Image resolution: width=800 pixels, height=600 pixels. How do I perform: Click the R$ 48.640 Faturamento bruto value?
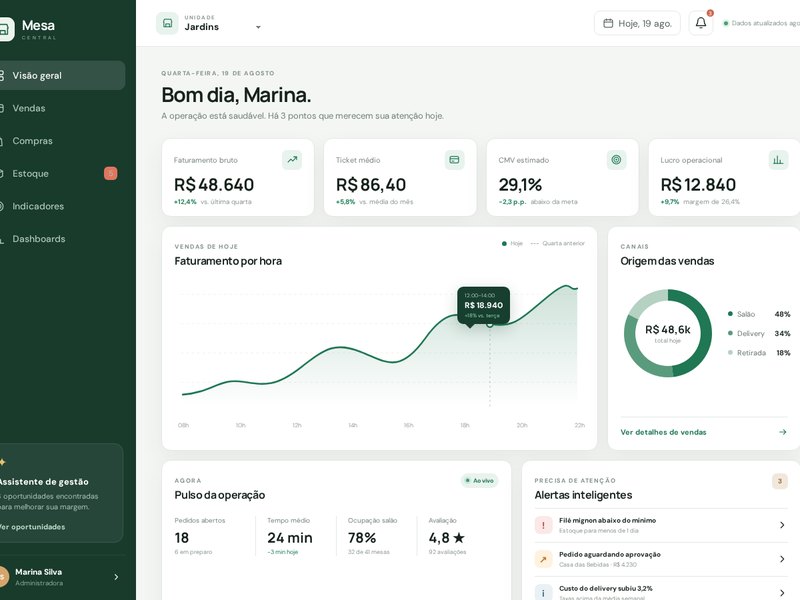214,185
